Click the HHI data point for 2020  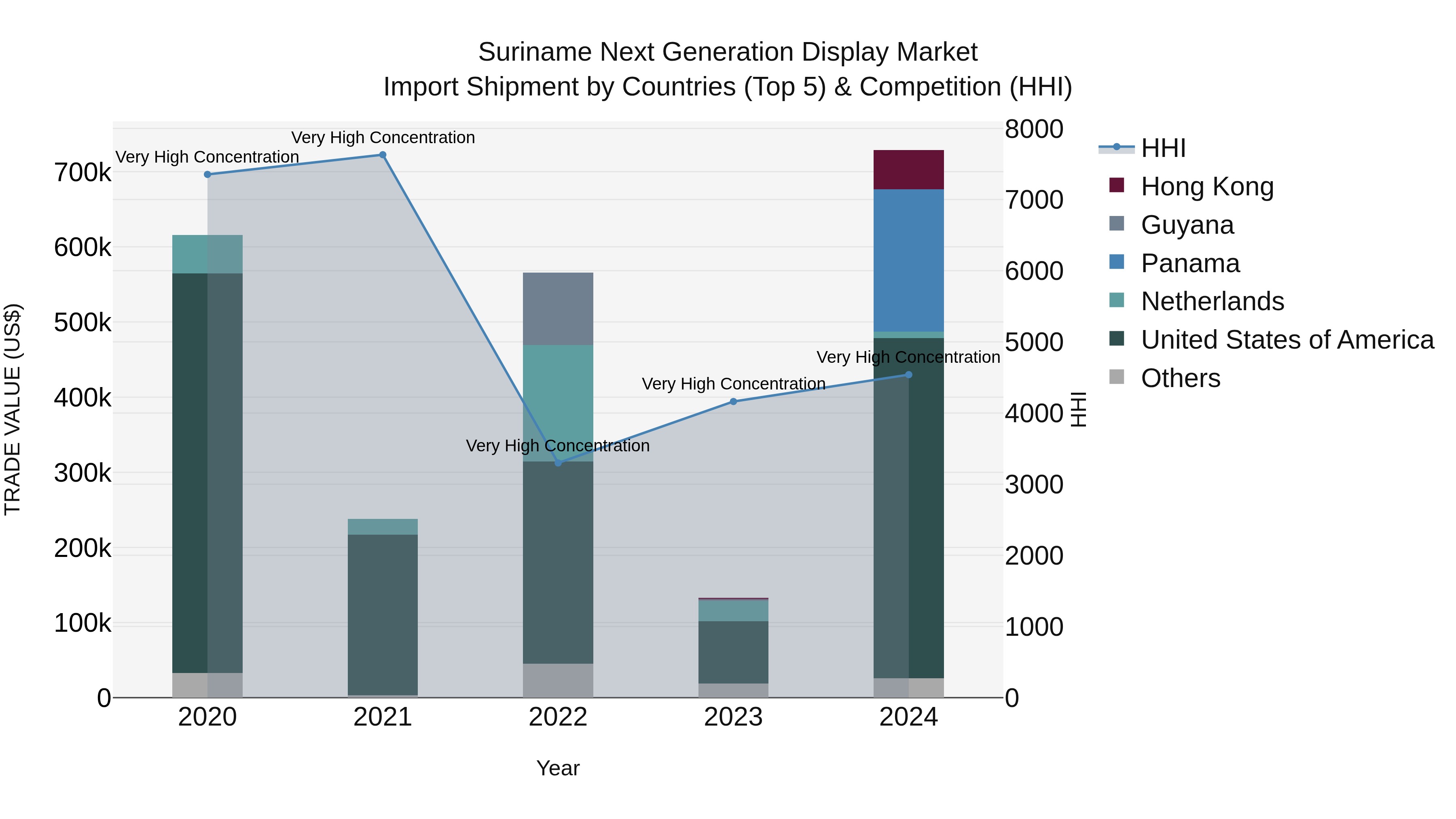(207, 175)
